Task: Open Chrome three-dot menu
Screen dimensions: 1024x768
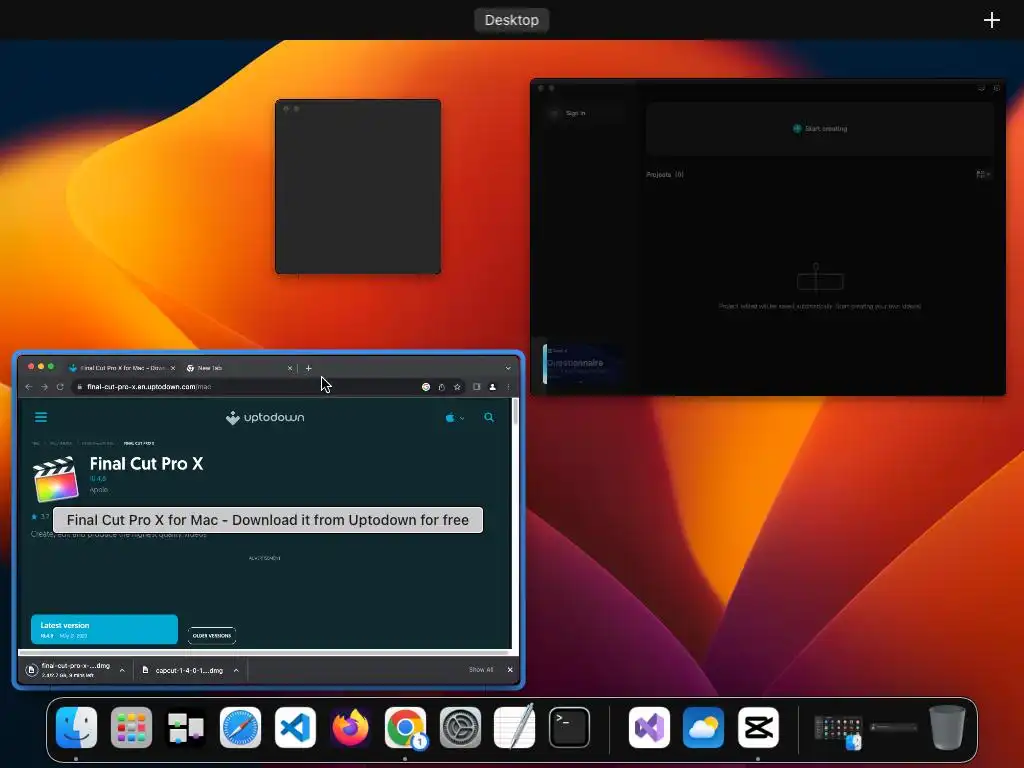Action: pyautogui.click(x=508, y=387)
